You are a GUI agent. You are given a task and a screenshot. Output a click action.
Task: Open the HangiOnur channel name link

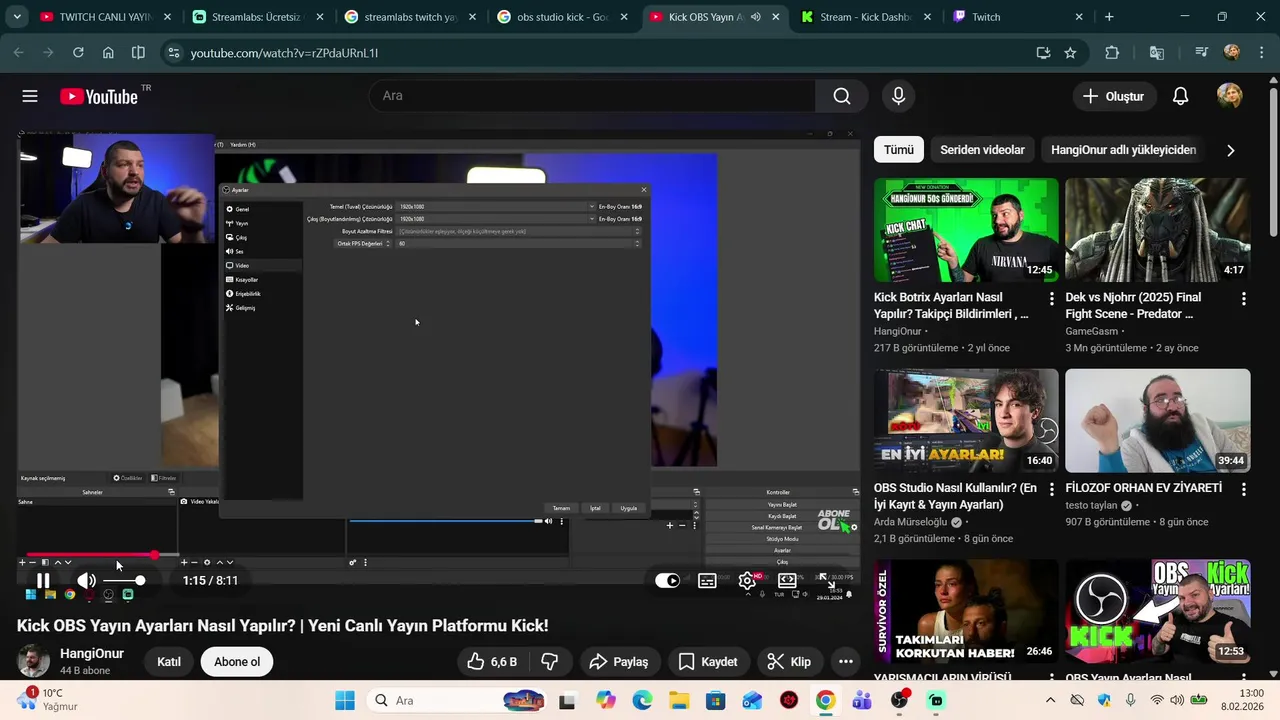click(x=92, y=653)
